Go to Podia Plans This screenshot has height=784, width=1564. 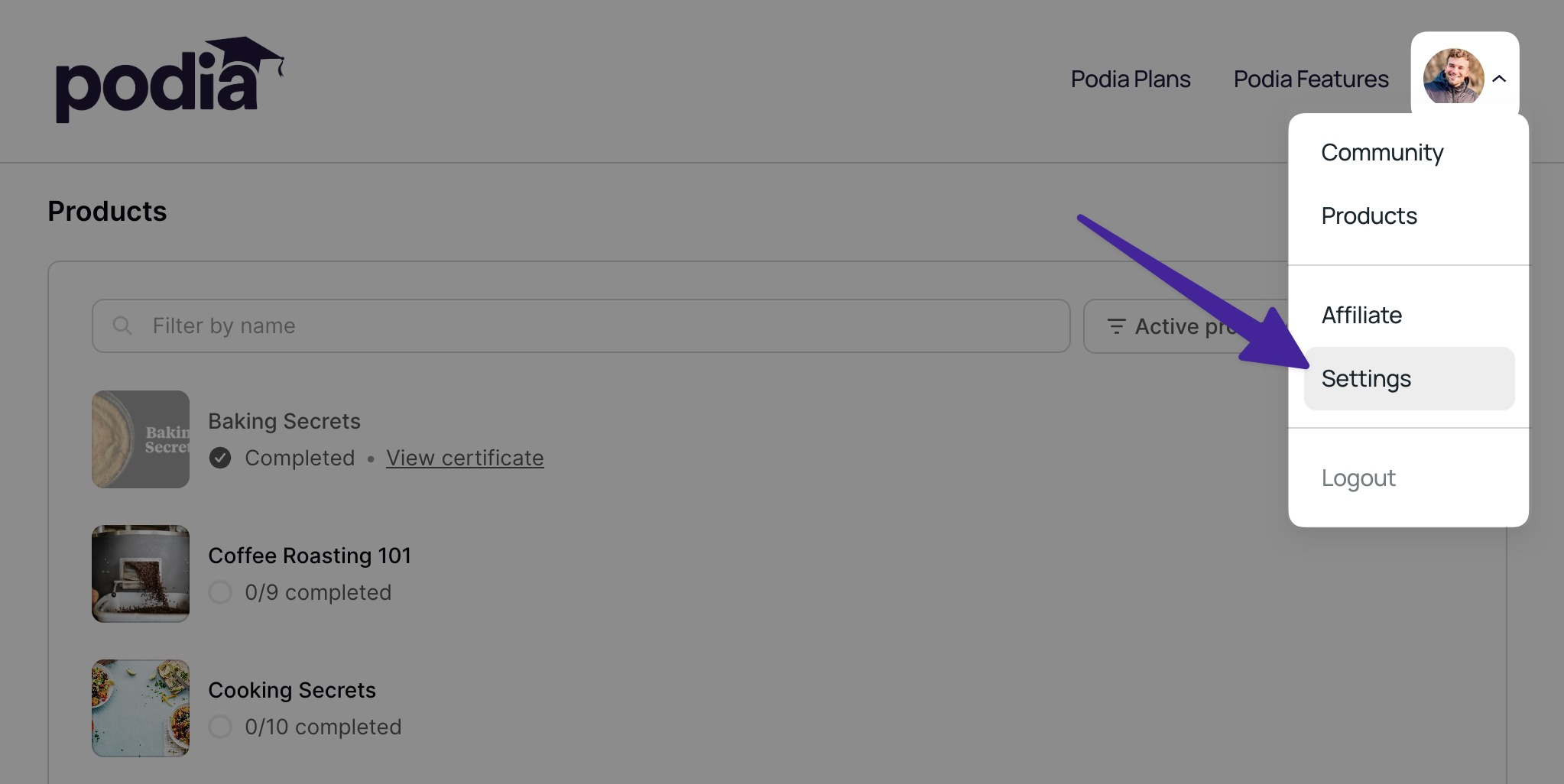(x=1131, y=79)
